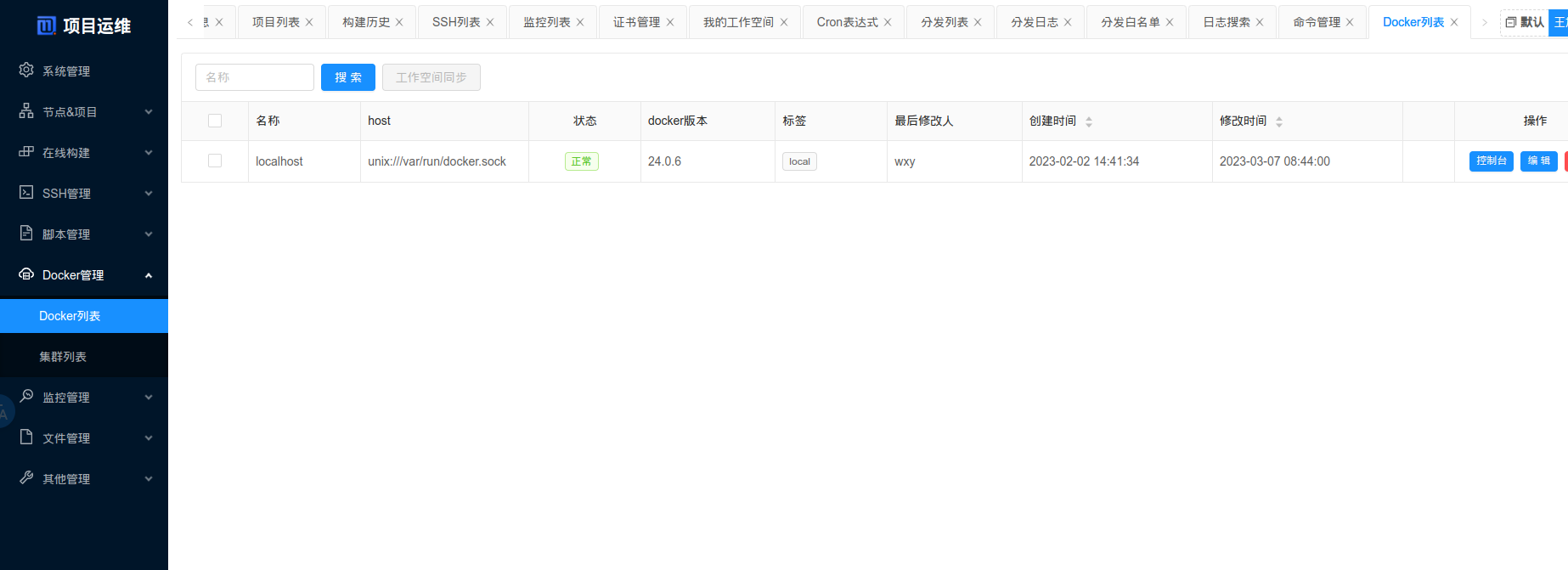Click the other management wrench icon

26,478
